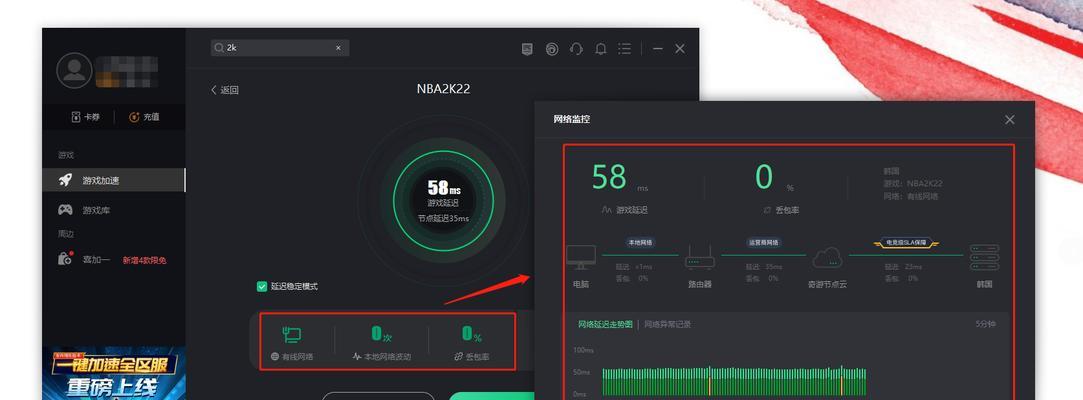The image size is (1083, 400).
Task: Open the 卡券 coupon icon
Action: 75,117
